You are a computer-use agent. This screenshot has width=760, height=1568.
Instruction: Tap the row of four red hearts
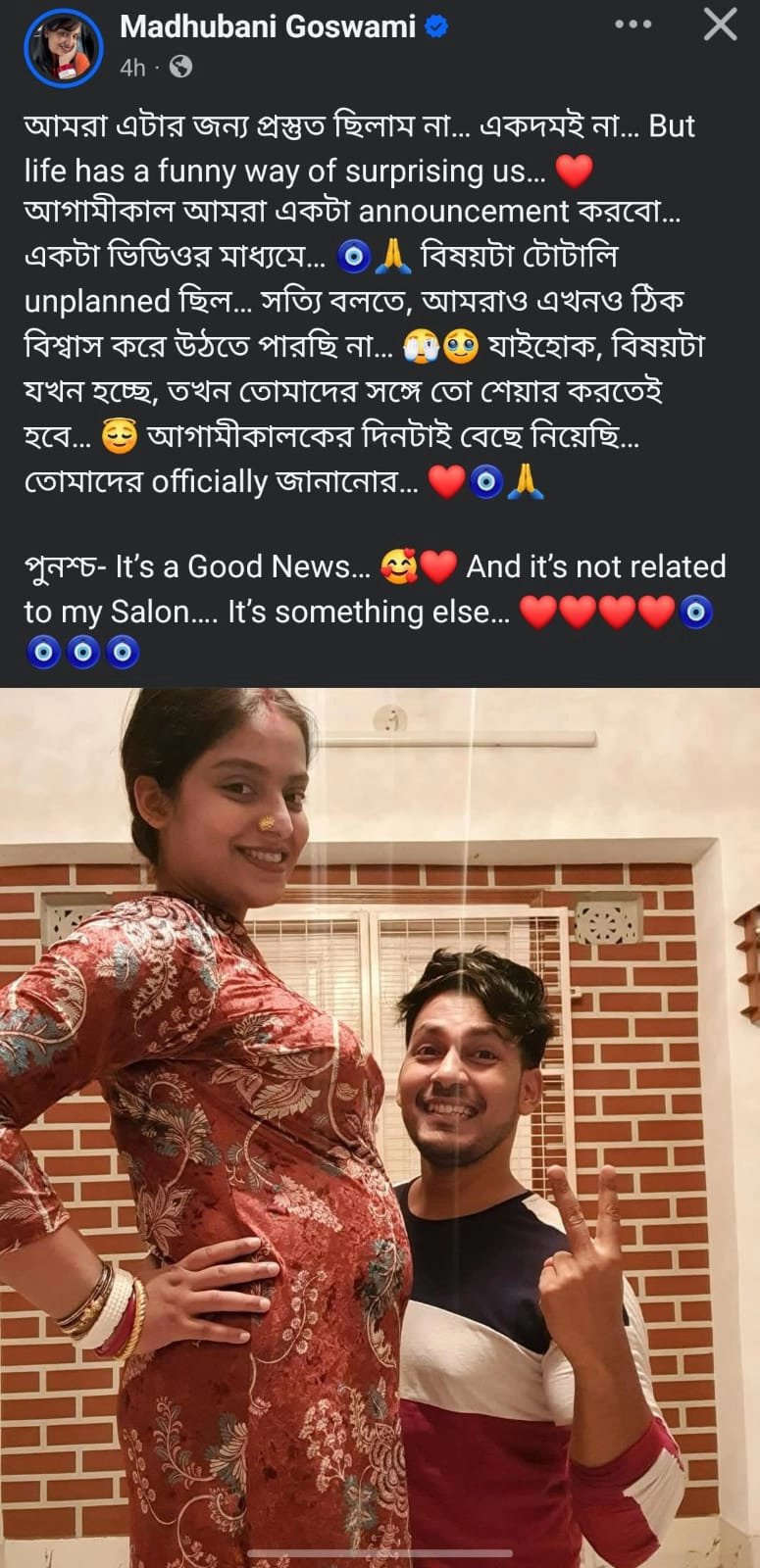(x=597, y=612)
